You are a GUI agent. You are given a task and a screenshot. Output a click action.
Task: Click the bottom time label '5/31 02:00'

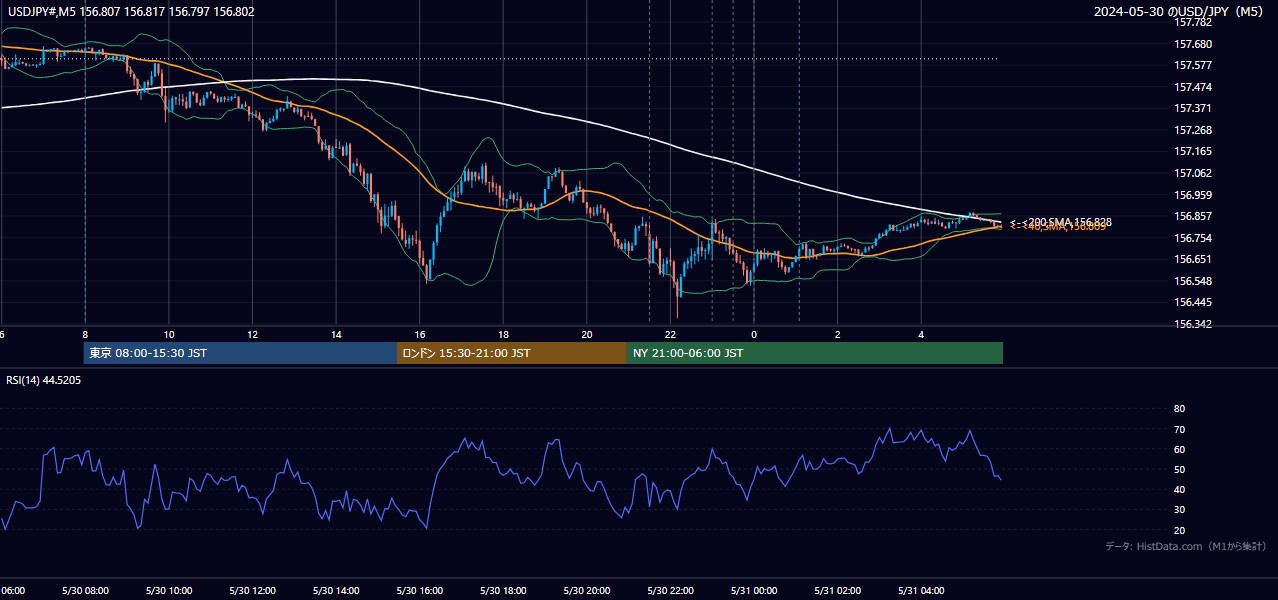(x=838, y=590)
